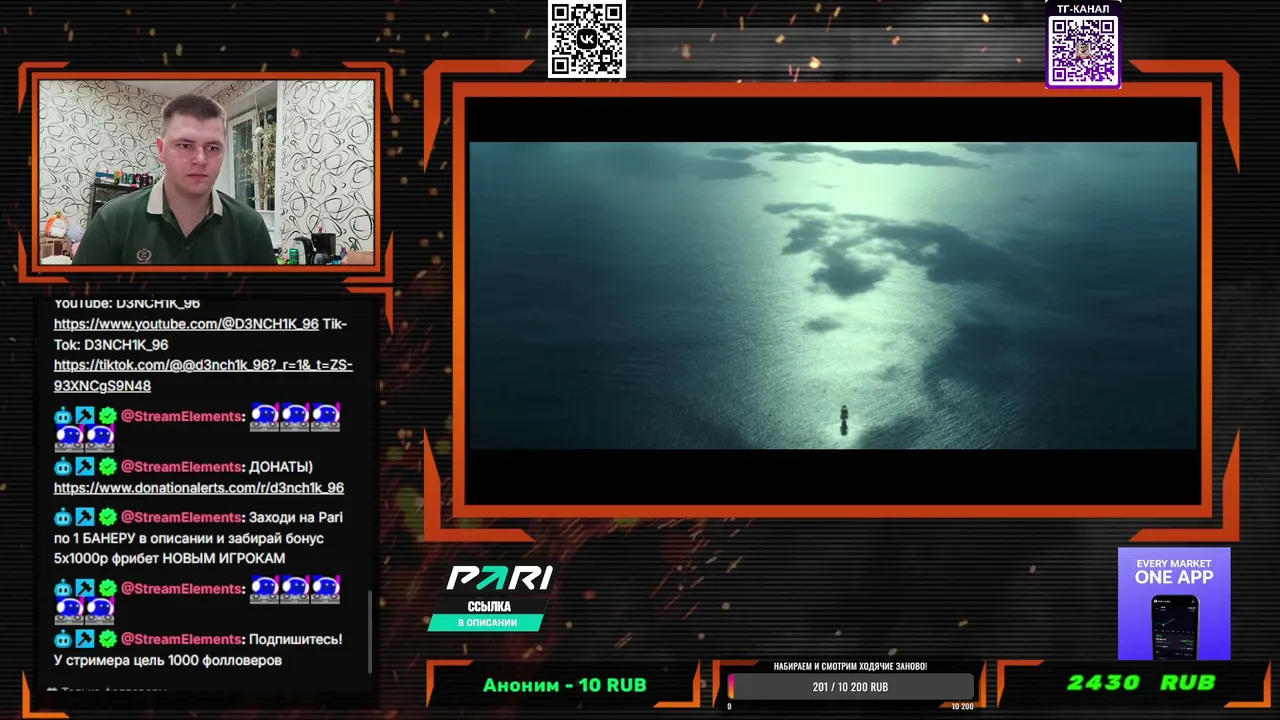Open the TikTok d3nch1k_96 link
1280x720 pixels.
pyautogui.click(x=203, y=375)
